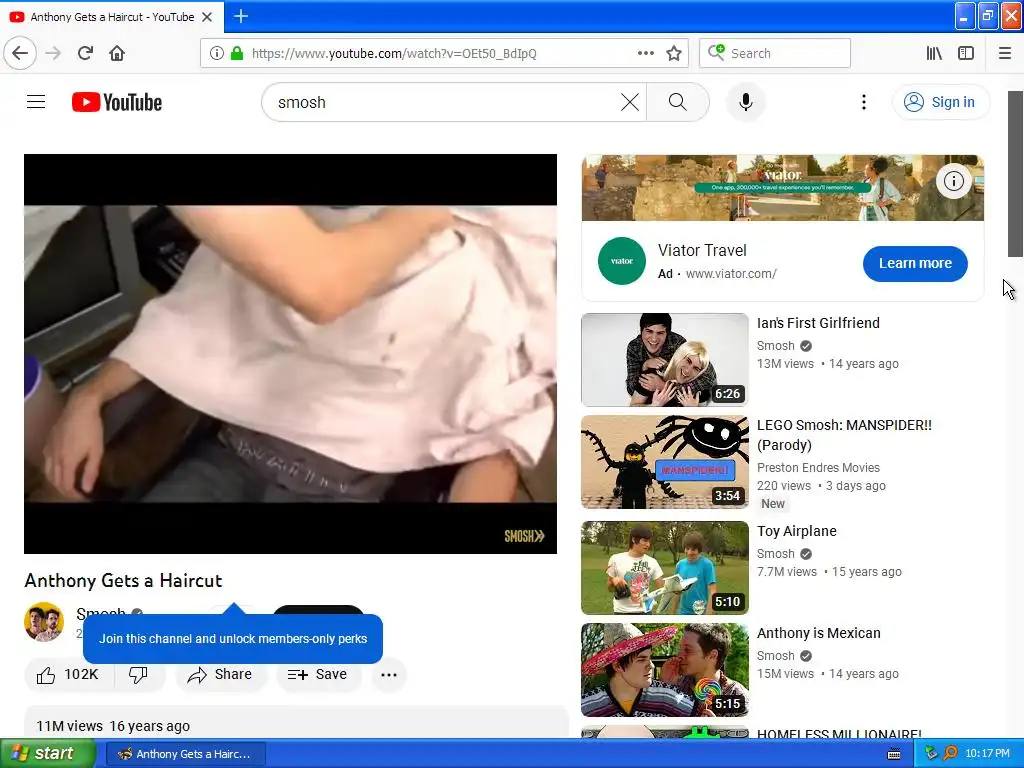The image size is (1024, 768).
Task: Bookmark this page with the star icon
Action: pos(674,53)
